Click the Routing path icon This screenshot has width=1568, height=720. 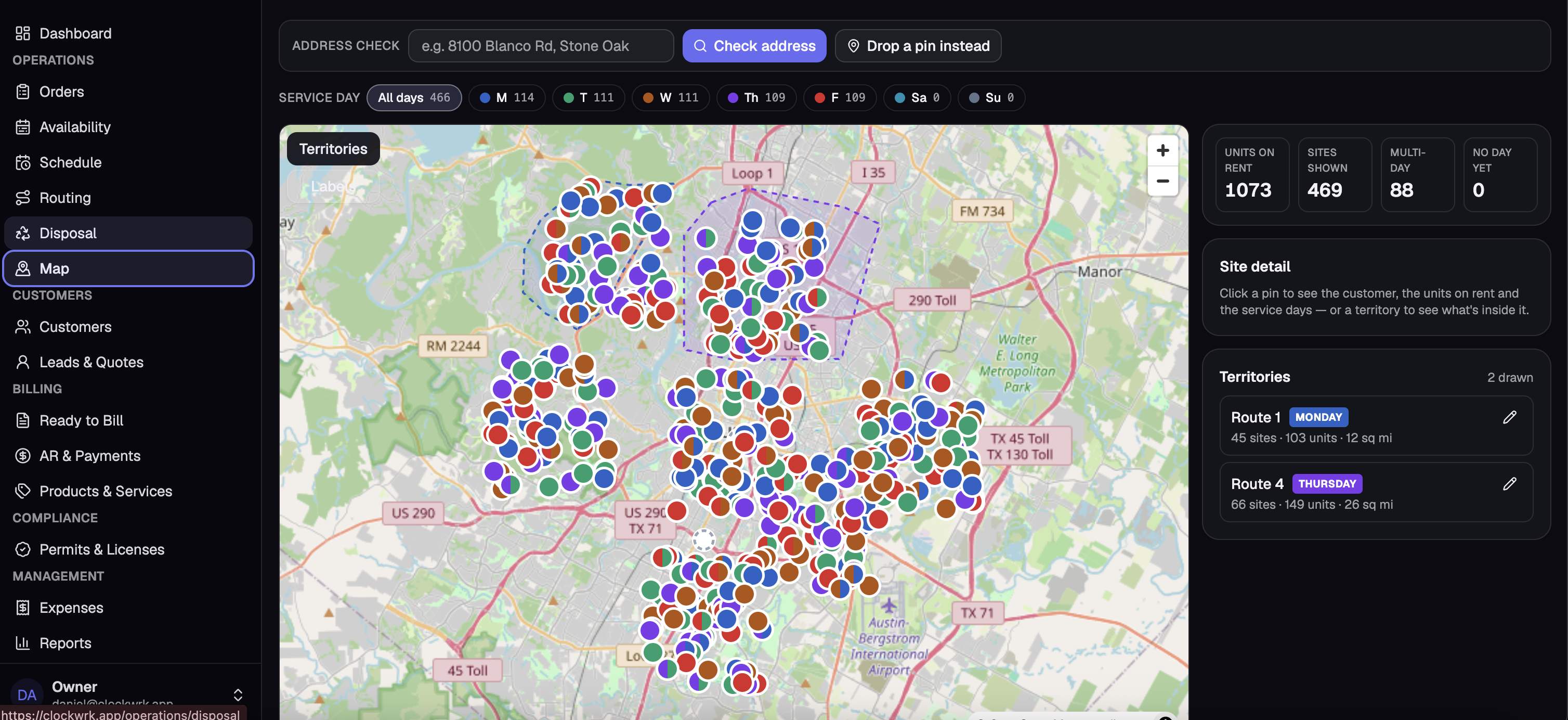click(x=22, y=198)
